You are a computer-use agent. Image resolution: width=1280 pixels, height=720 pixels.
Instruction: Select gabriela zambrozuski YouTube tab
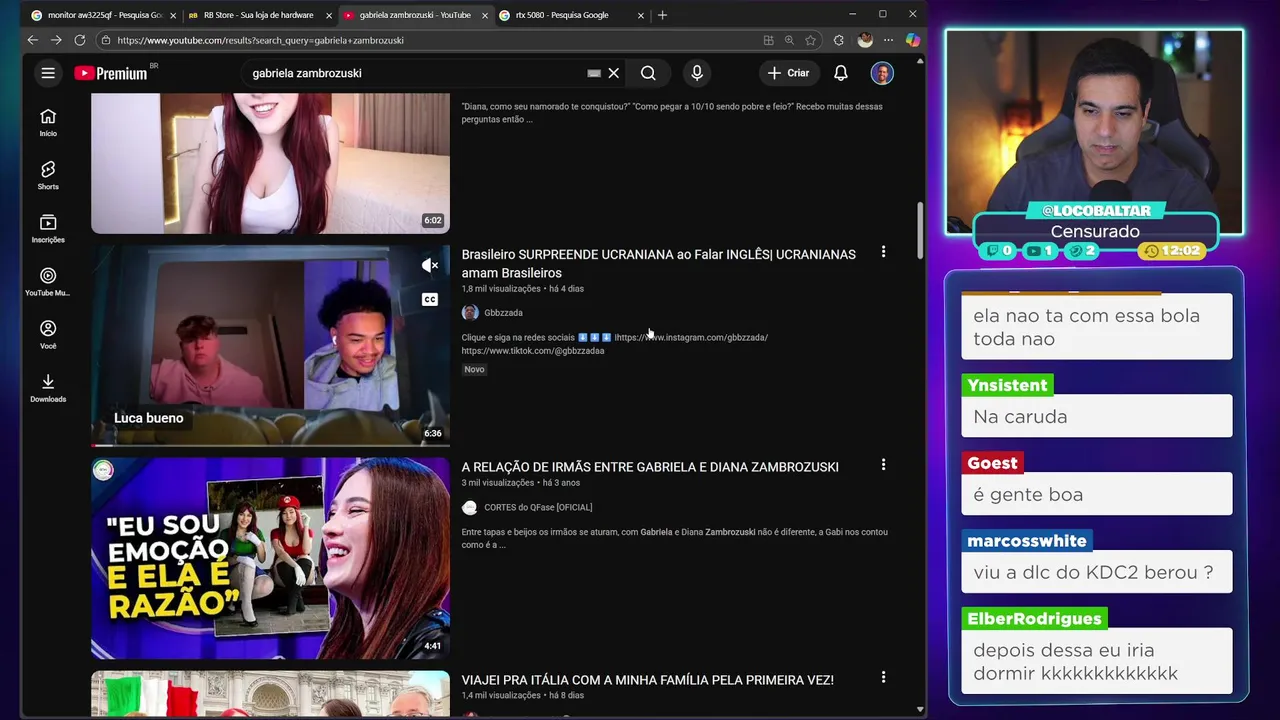pos(414,15)
